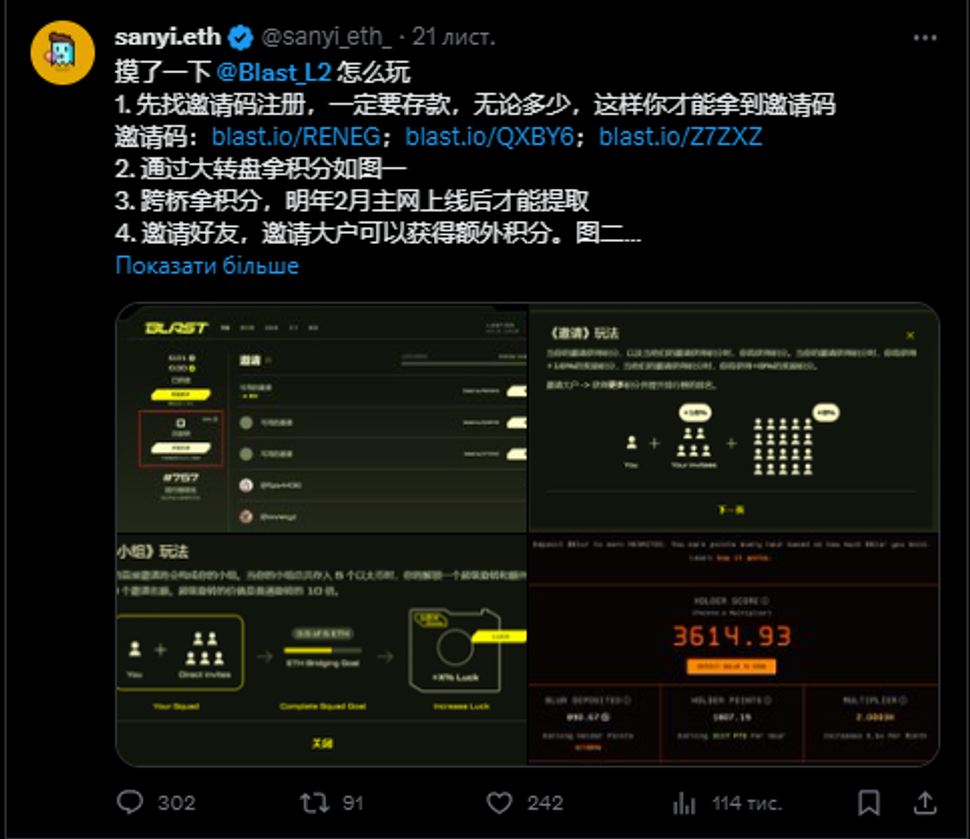This screenshot has width=970, height=839.
Task: Like the tweet with heart icon
Action: 499,803
